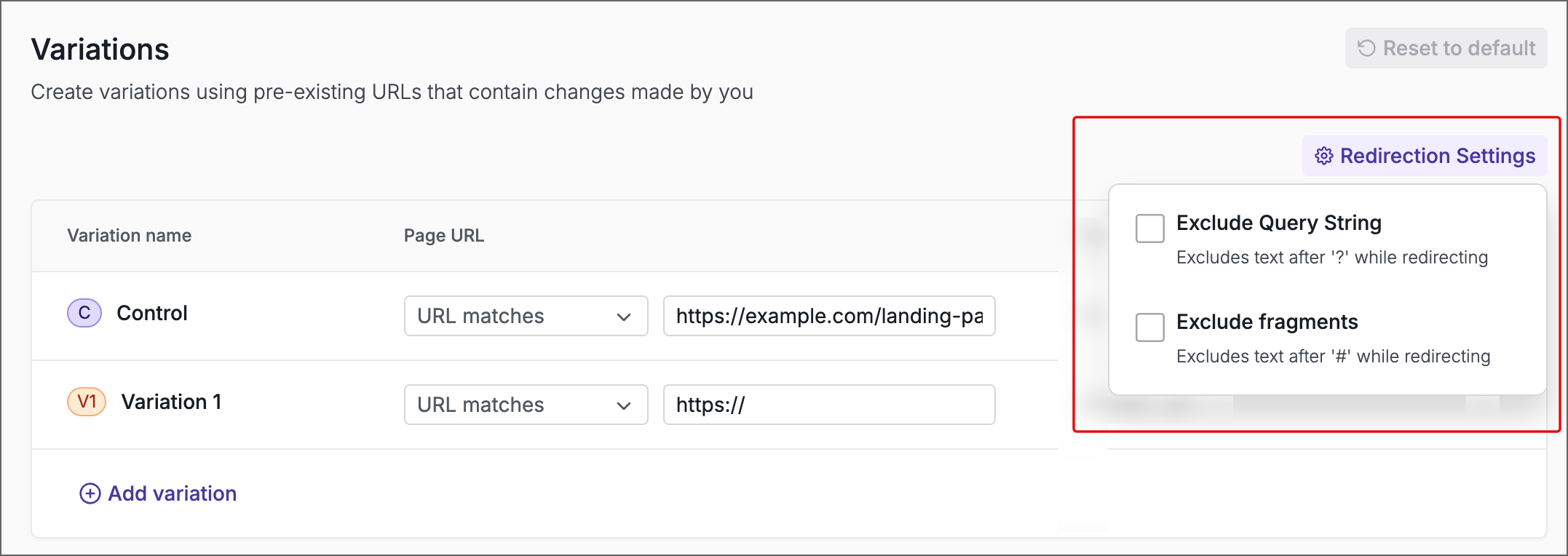Click the Page URL column header
This screenshot has width=1568, height=556.
(x=444, y=236)
